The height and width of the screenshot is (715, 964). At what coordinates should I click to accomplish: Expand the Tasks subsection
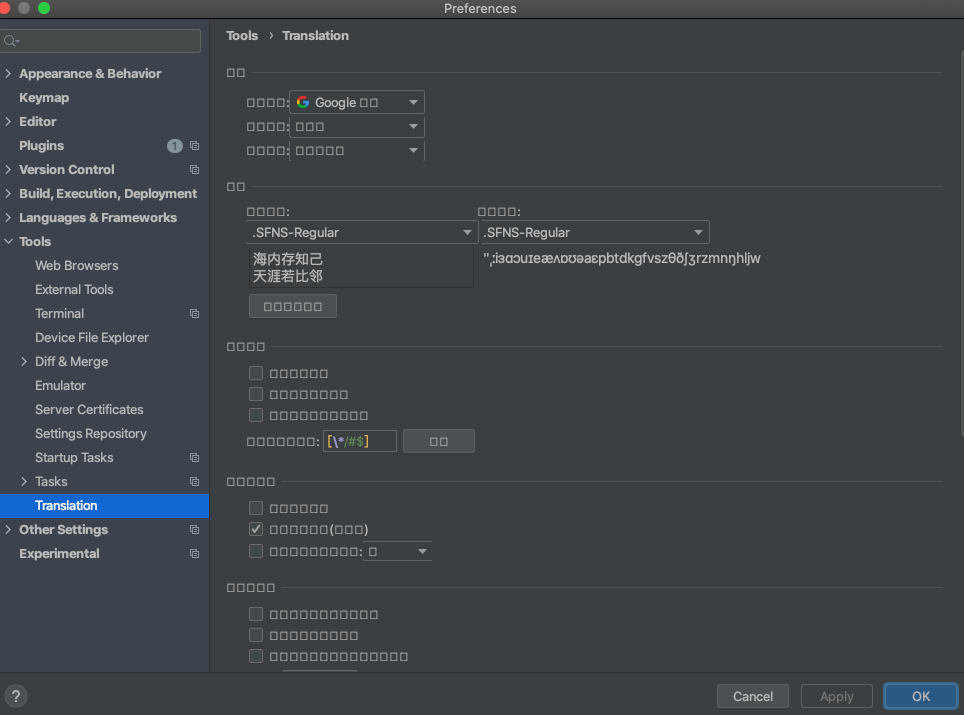pos(24,481)
